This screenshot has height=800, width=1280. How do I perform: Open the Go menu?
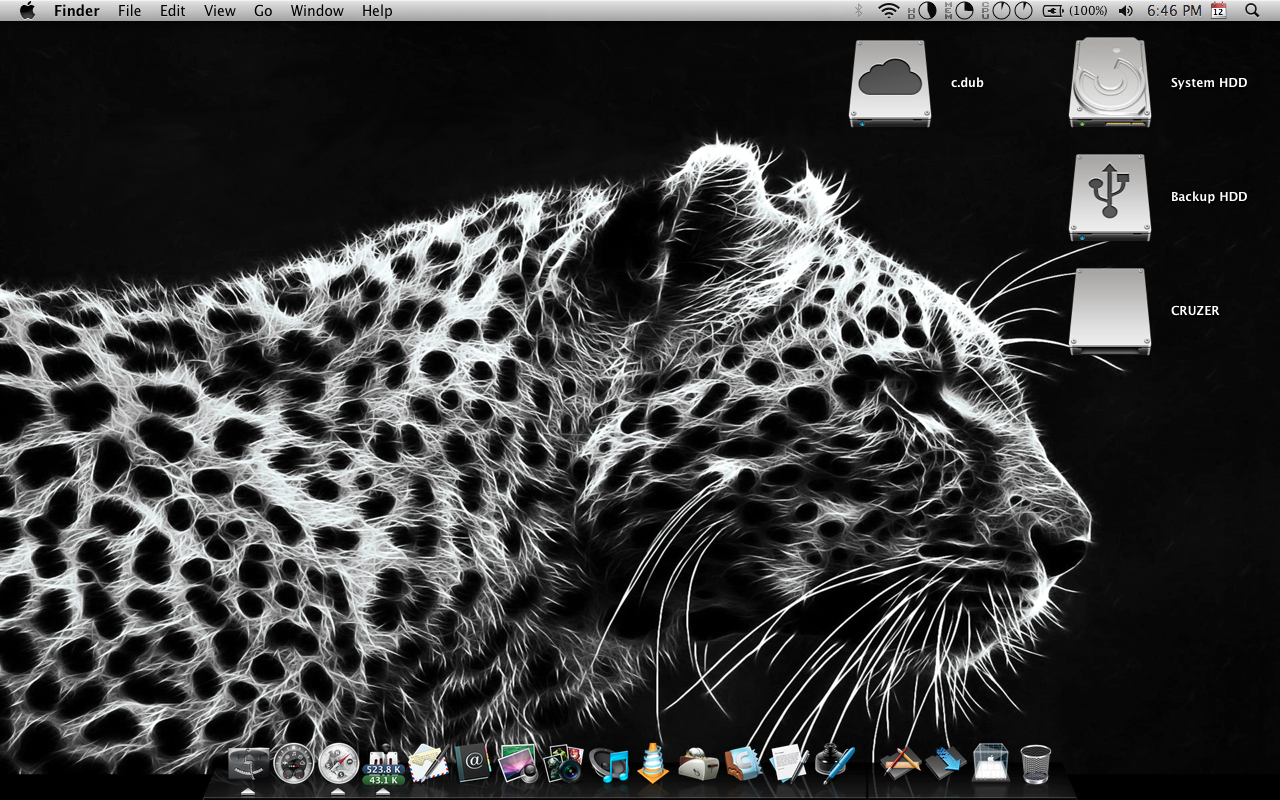(263, 11)
